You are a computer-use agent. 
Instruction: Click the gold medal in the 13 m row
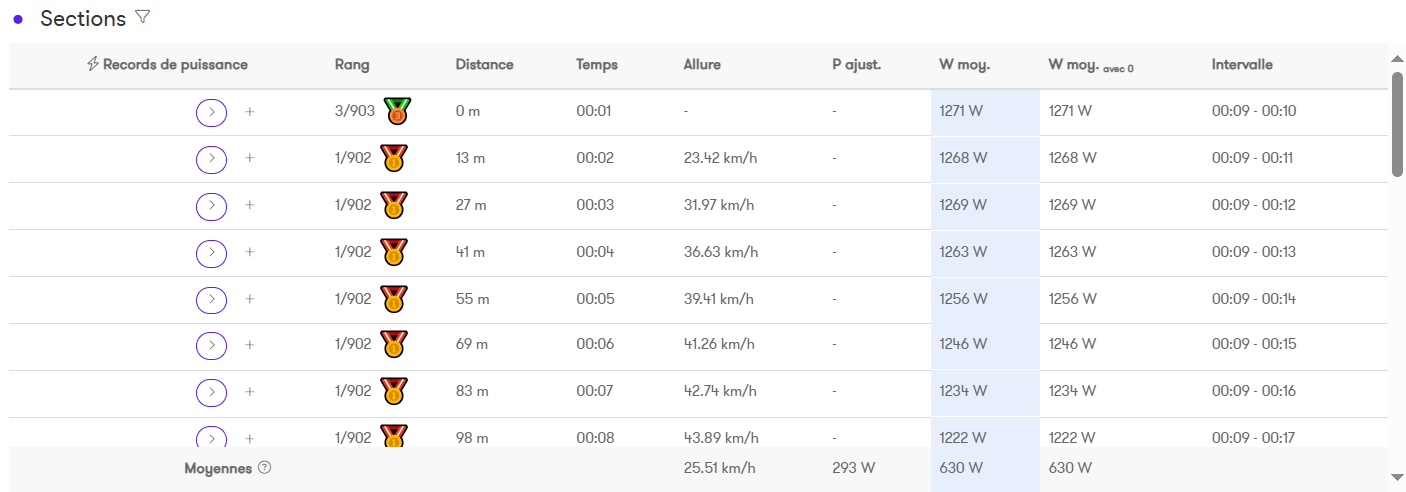click(x=394, y=158)
